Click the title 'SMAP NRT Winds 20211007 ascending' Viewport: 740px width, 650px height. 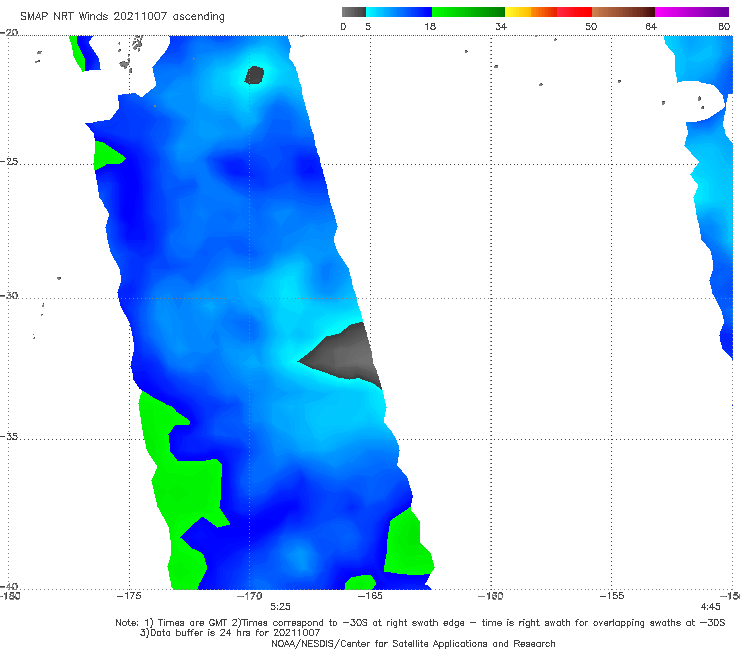122,16
